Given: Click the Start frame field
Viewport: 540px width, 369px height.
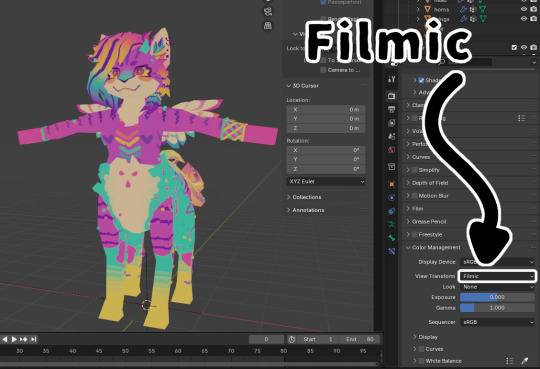Looking at the screenshot, I should pos(318,339).
